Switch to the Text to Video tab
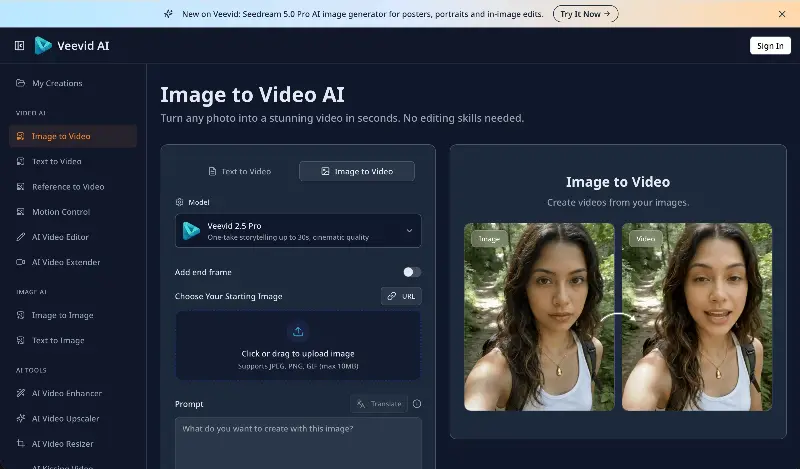Viewport: 800px width, 469px height. pos(240,171)
